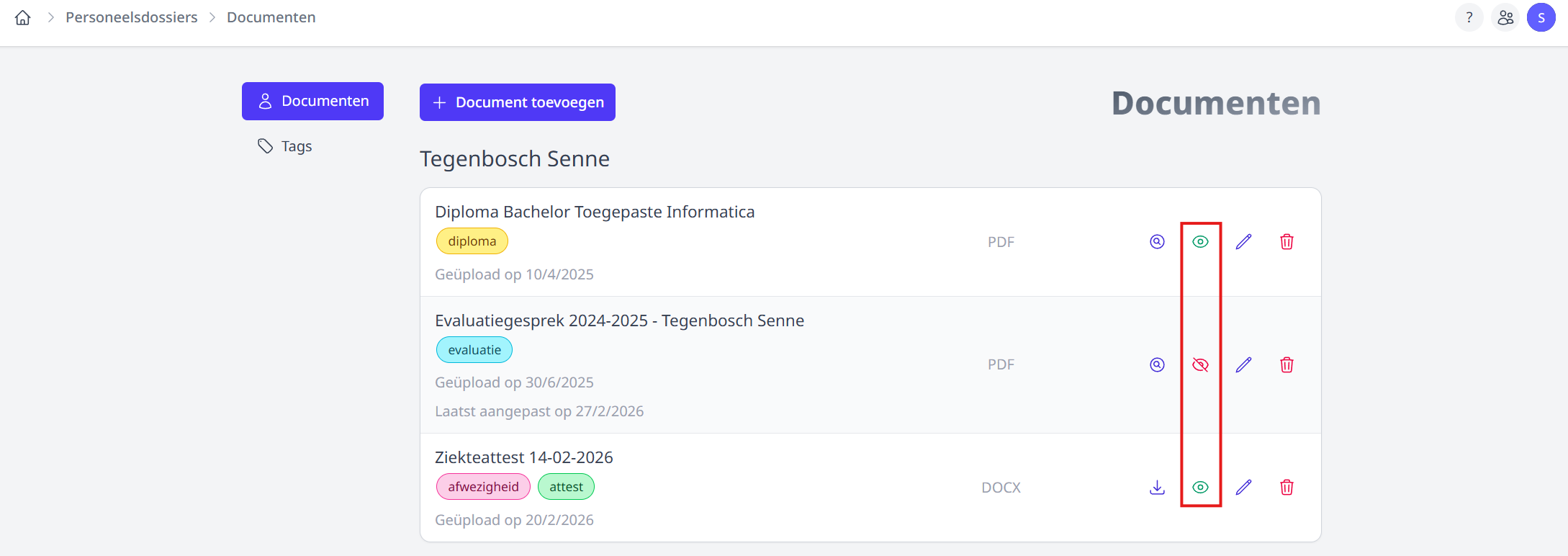Click the Document toevoegen button

click(517, 102)
